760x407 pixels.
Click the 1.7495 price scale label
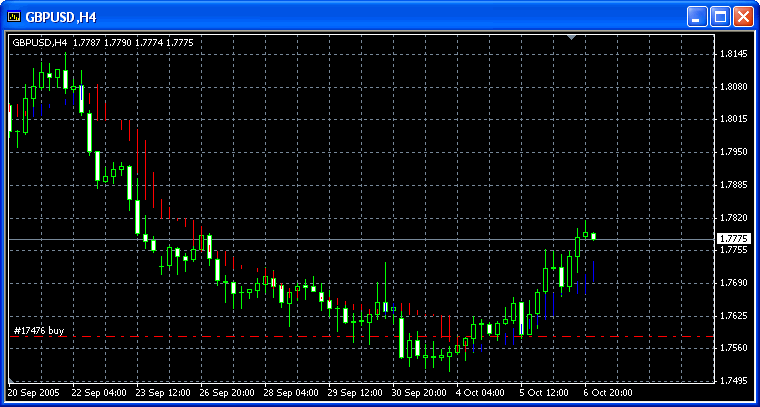(734, 381)
